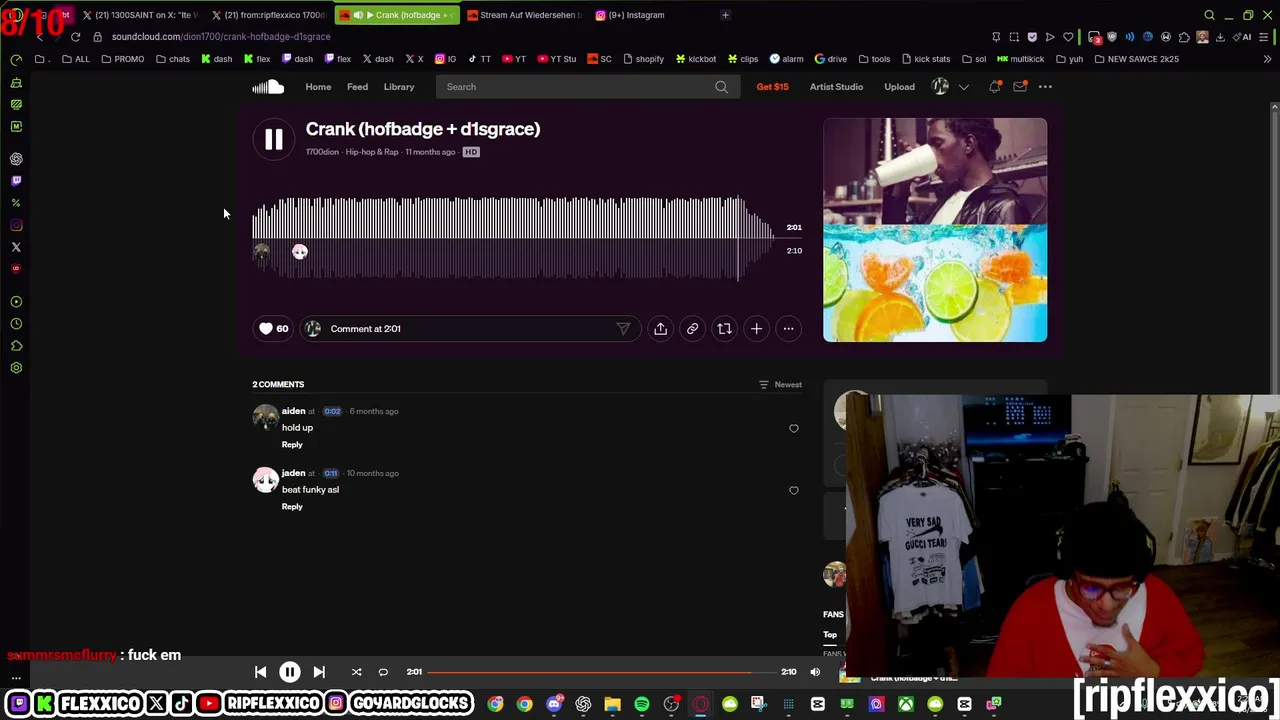This screenshot has height=720, width=1280.
Task: Open Spotify from the taskbar
Action: point(642,704)
